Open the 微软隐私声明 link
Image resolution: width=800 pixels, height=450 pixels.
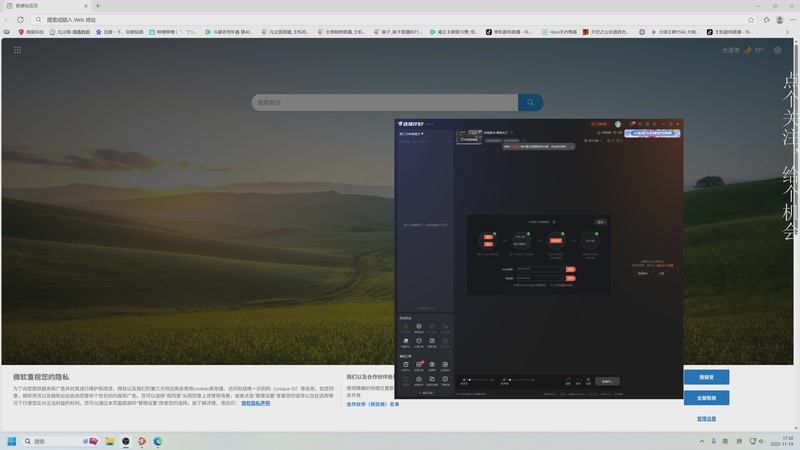click(x=256, y=403)
